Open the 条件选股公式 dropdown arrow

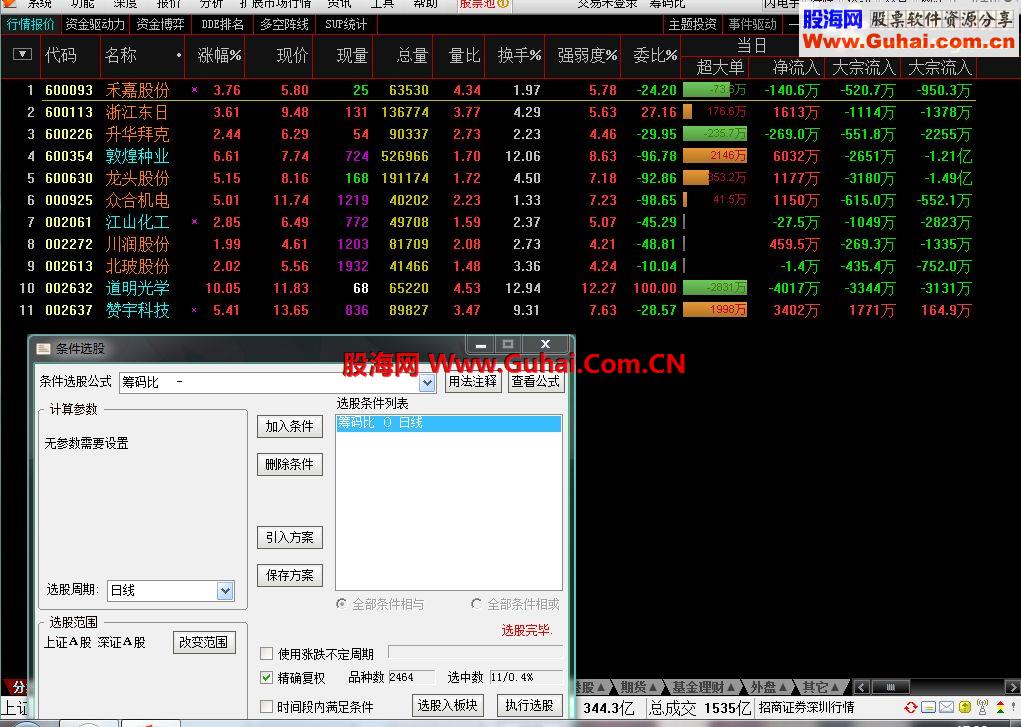pos(427,383)
